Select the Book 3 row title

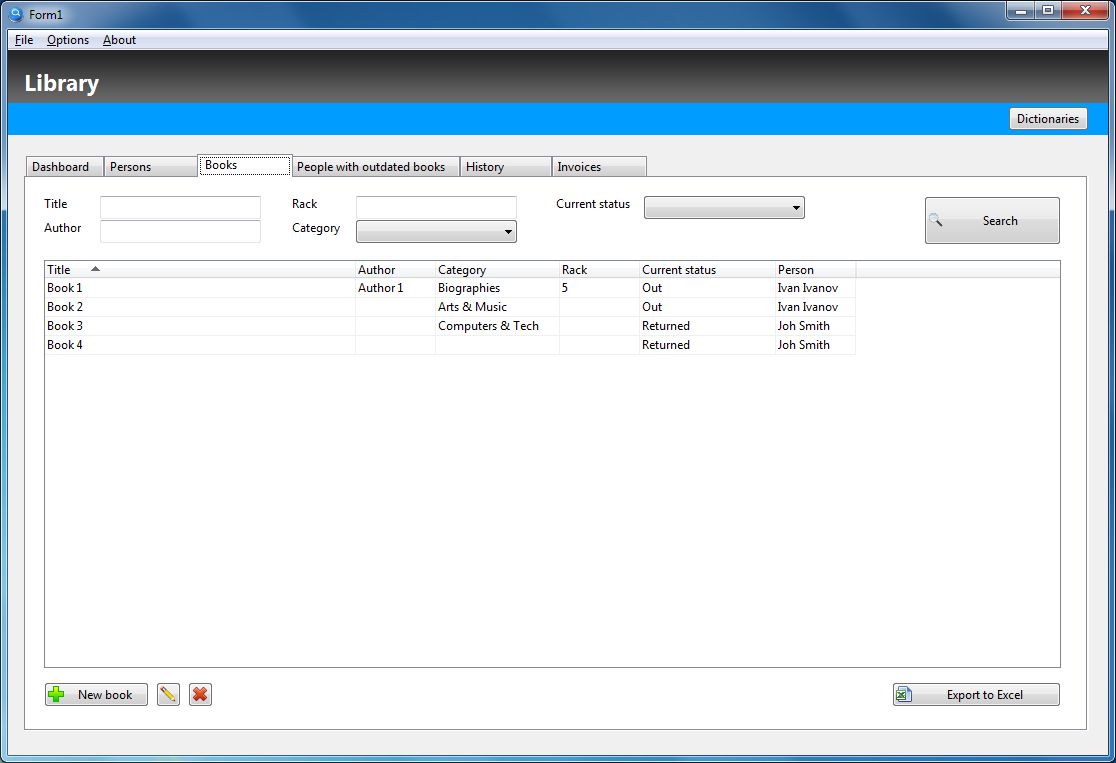tap(65, 326)
